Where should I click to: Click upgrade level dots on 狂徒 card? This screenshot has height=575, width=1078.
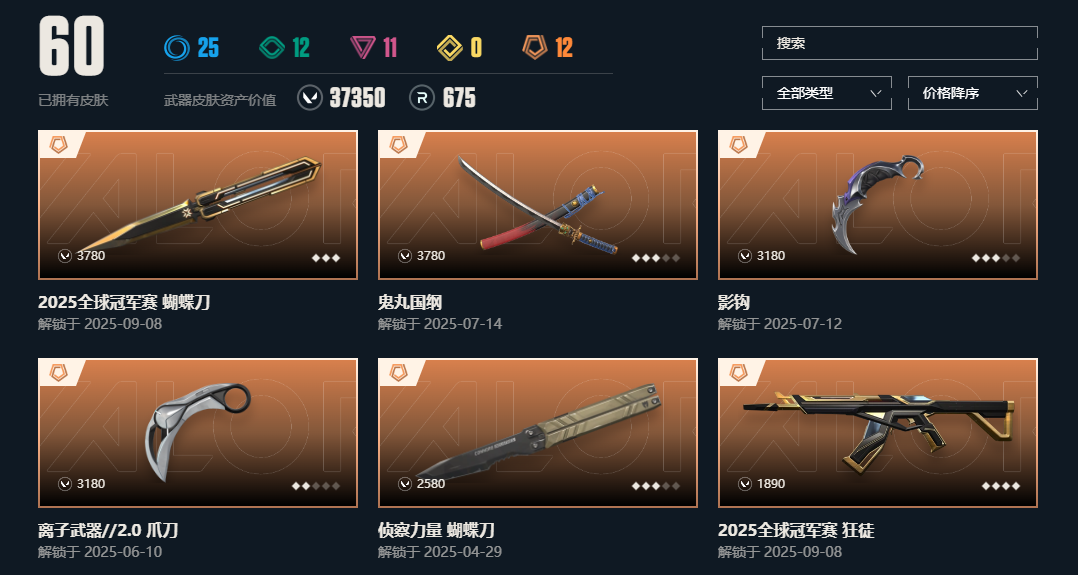coord(1000,486)
